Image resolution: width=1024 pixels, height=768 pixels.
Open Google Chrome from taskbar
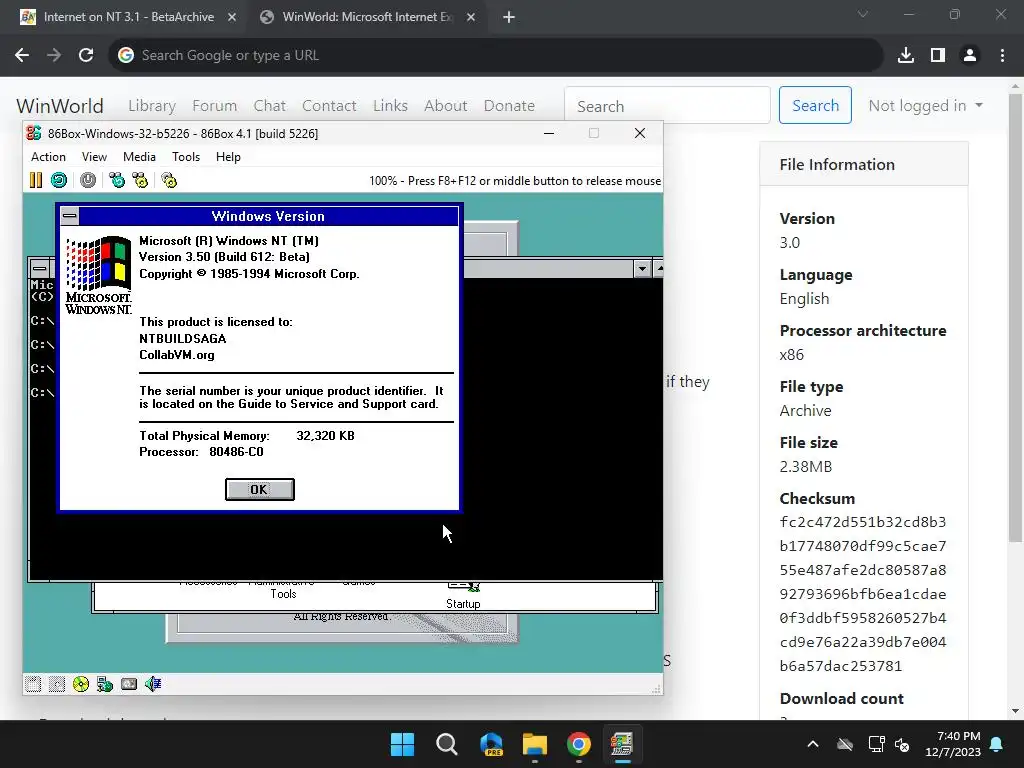579,744
